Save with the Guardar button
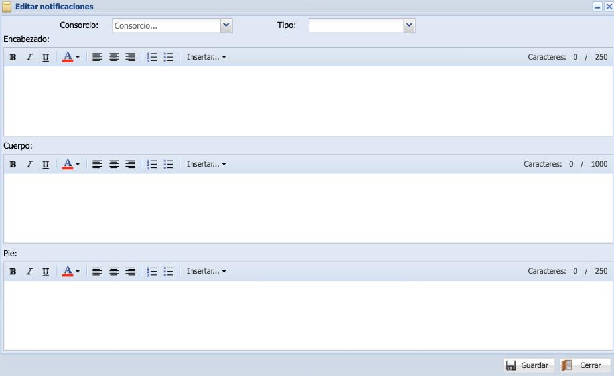This screenshot has width=614, height=376. pyautogui.click(x=529, y=365)
